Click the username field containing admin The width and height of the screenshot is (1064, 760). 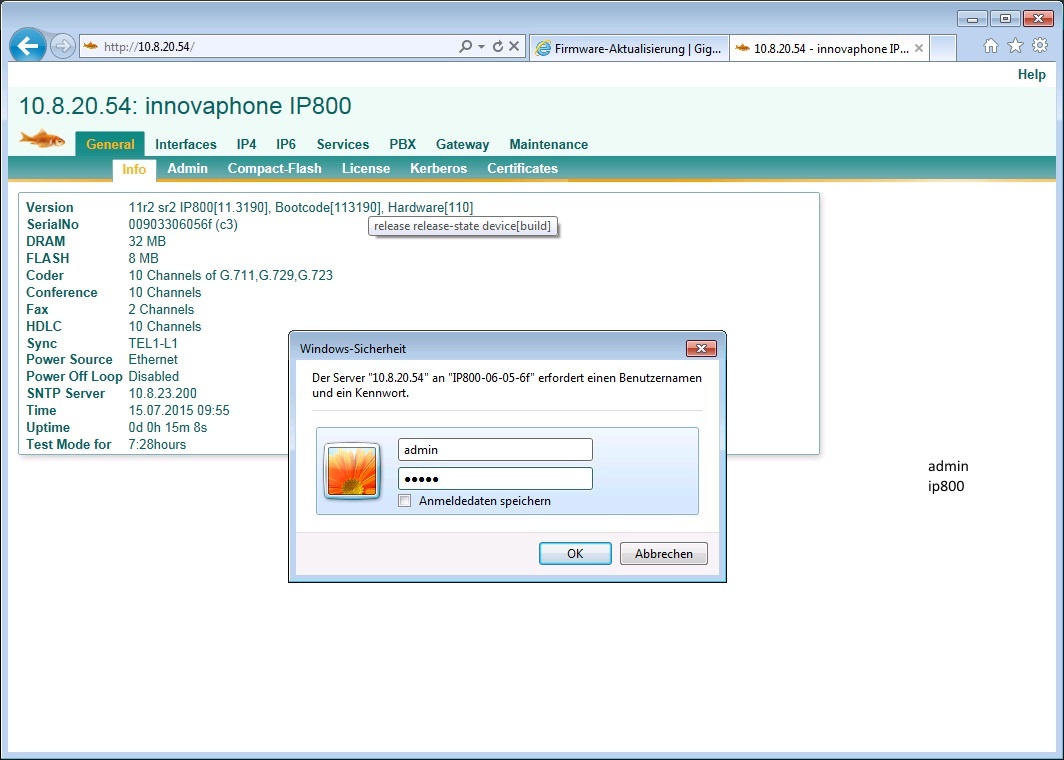coord(495,449)
